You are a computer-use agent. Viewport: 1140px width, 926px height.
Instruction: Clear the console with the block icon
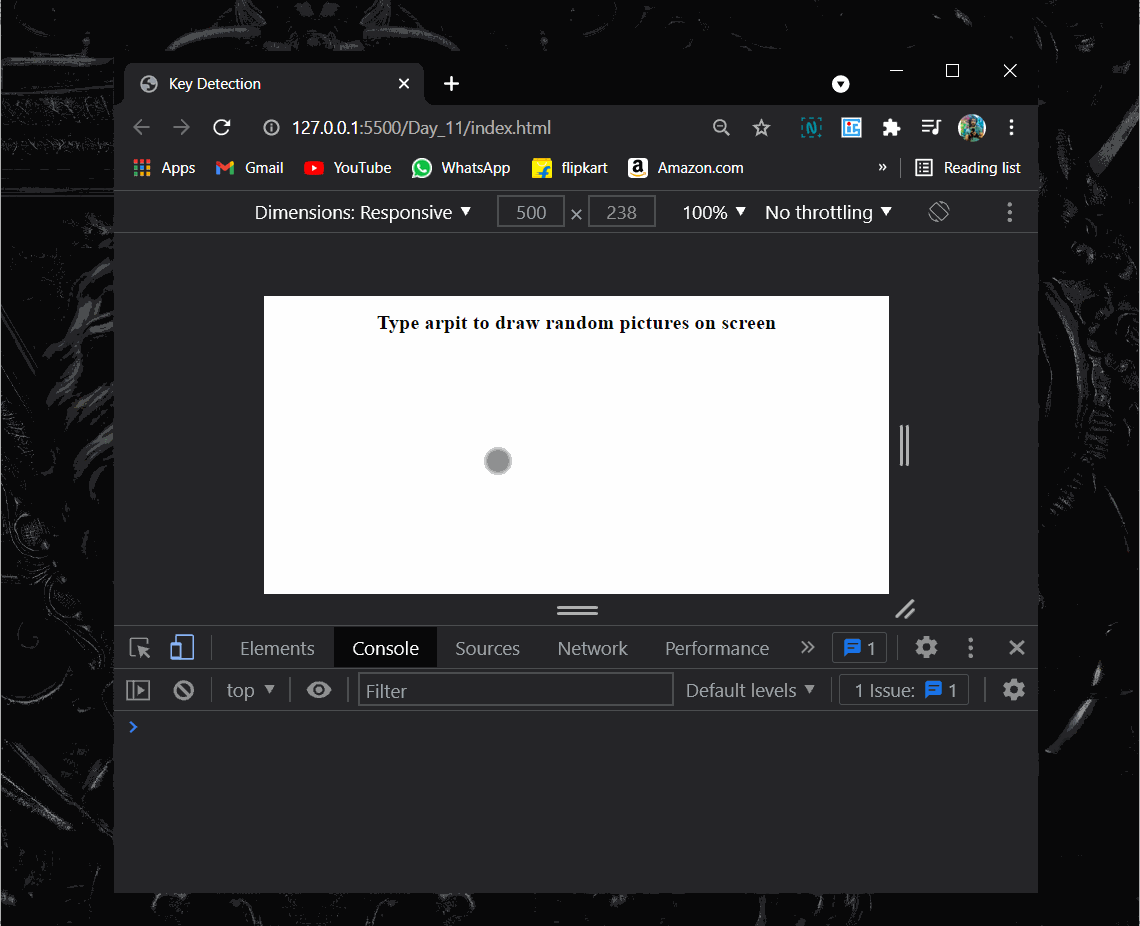[183, 690]
